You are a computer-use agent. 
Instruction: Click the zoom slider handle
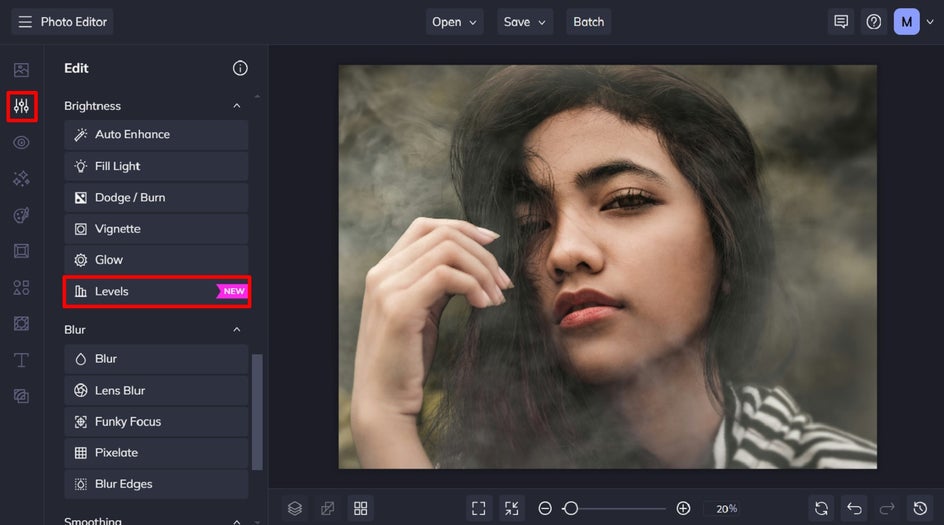[x=570, y=508]
